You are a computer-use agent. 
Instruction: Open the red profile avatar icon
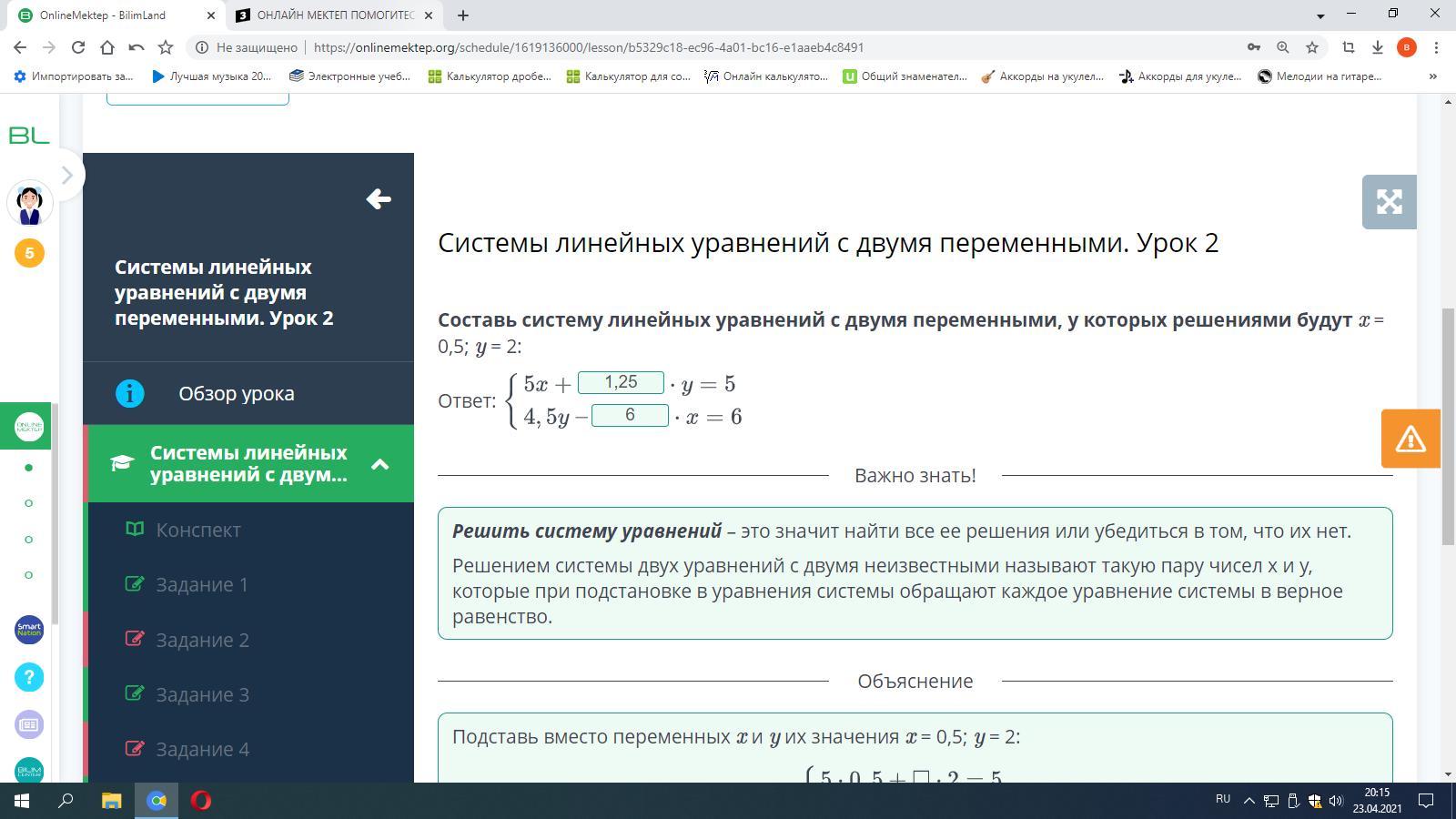pyautogui.click(x=1407, y=47)
